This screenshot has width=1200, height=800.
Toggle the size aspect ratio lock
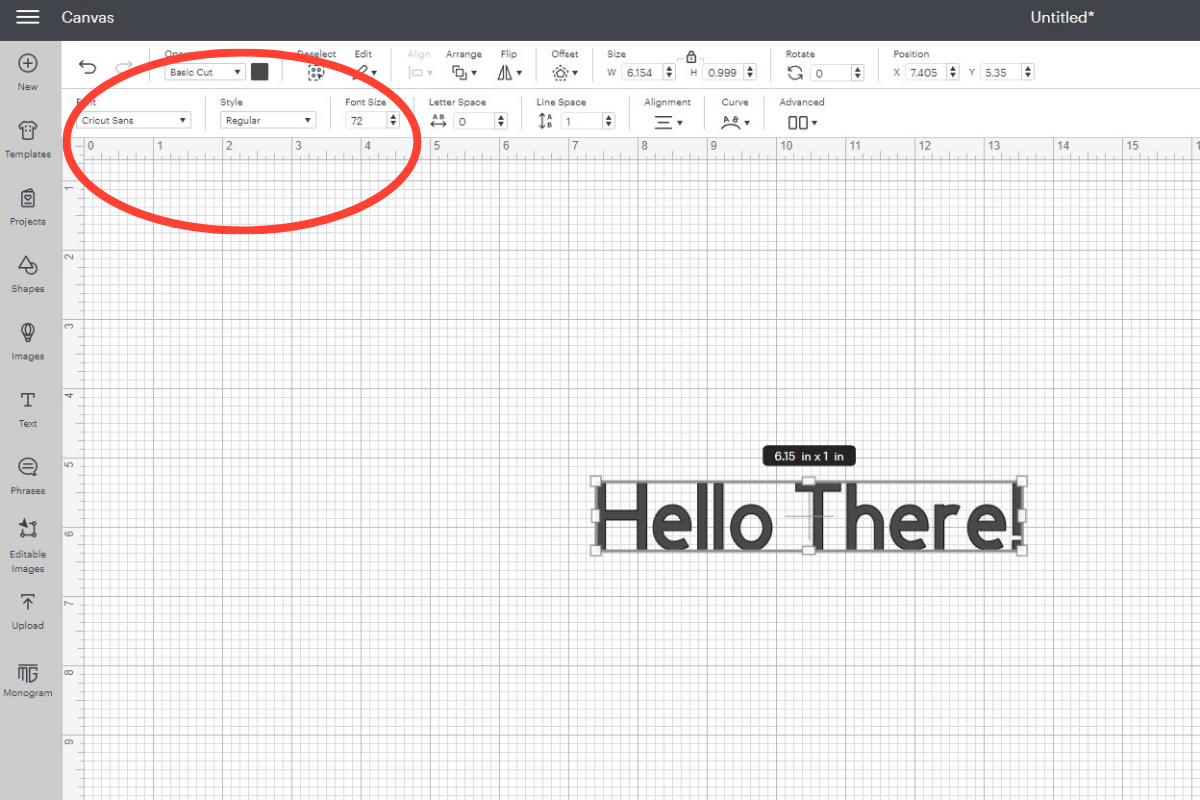[691, 58]
